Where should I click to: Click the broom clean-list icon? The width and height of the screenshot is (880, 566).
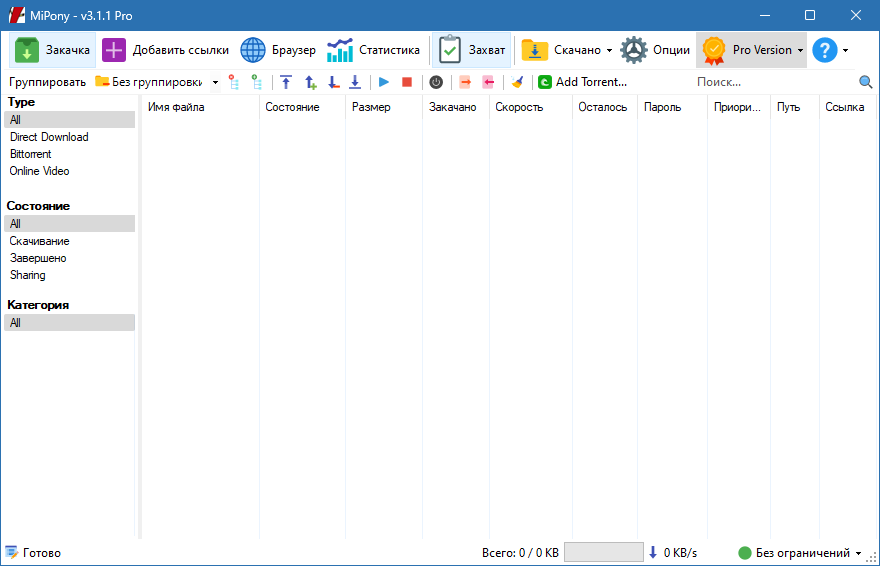tap(517, 82)
